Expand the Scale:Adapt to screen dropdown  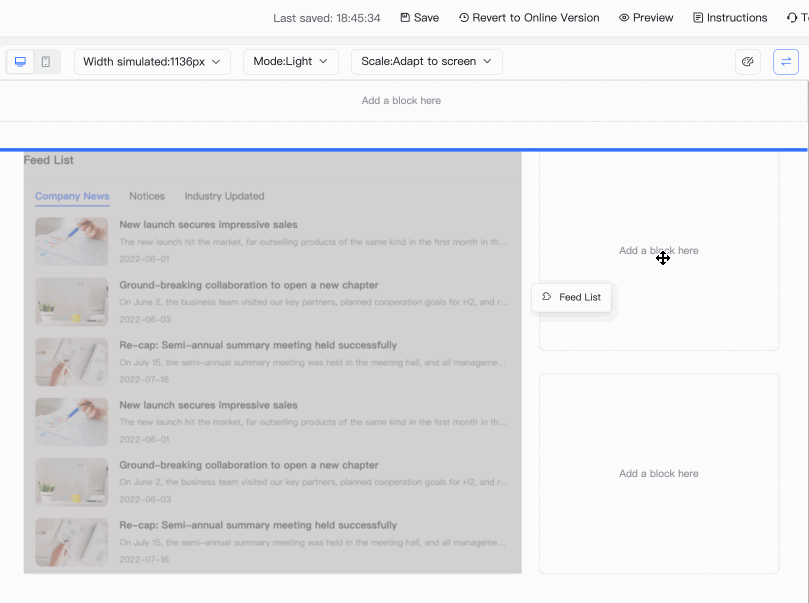426,62
